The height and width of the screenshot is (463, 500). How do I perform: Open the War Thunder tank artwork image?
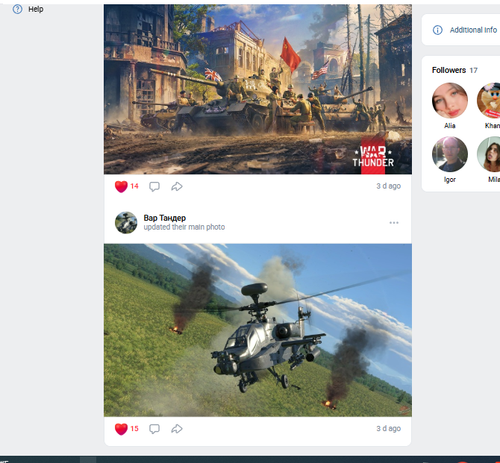tap(258, 89)
